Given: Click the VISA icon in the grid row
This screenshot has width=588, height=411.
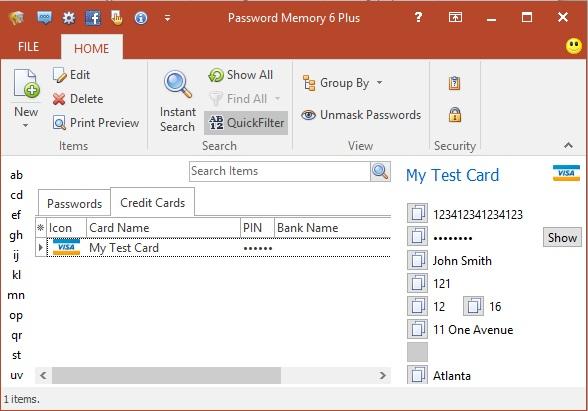Looking at the screenshot, I should tap(66, 248).
